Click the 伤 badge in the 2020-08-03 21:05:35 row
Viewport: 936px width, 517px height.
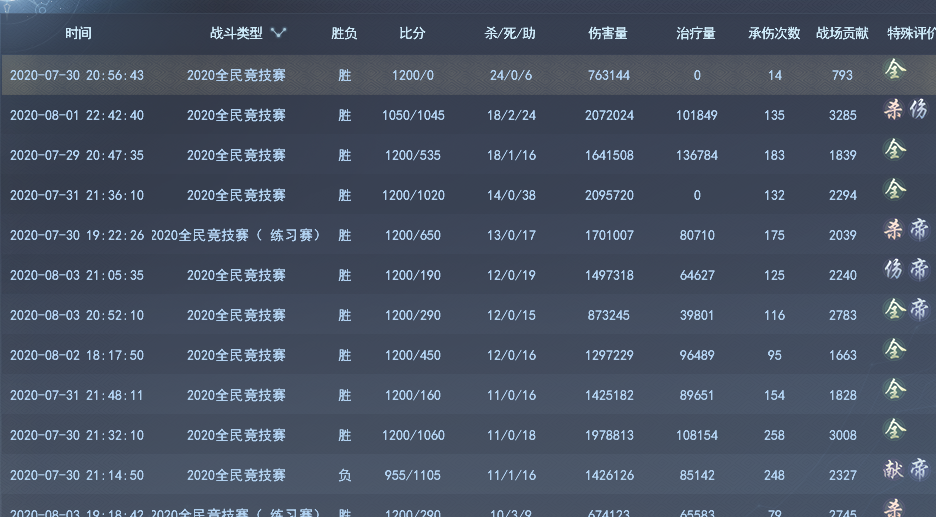click(894, 269)
